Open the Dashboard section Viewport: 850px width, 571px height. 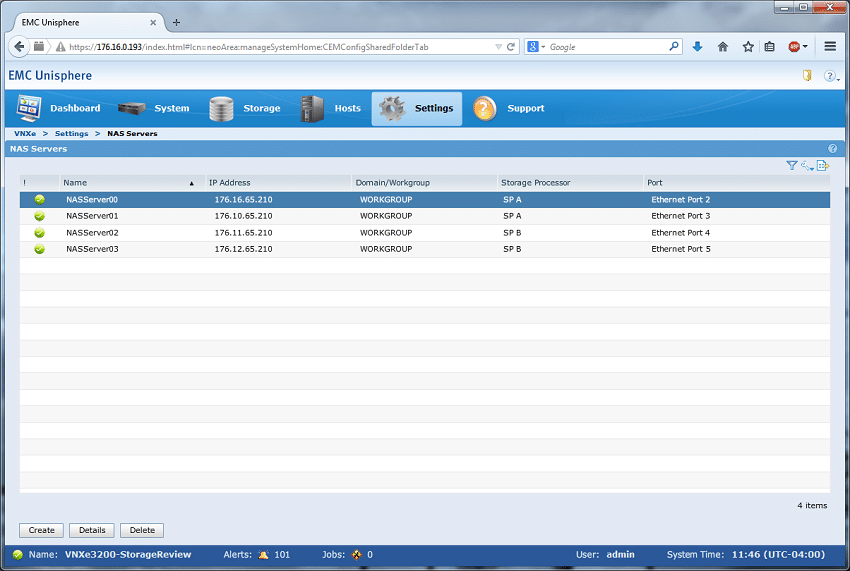59,108
